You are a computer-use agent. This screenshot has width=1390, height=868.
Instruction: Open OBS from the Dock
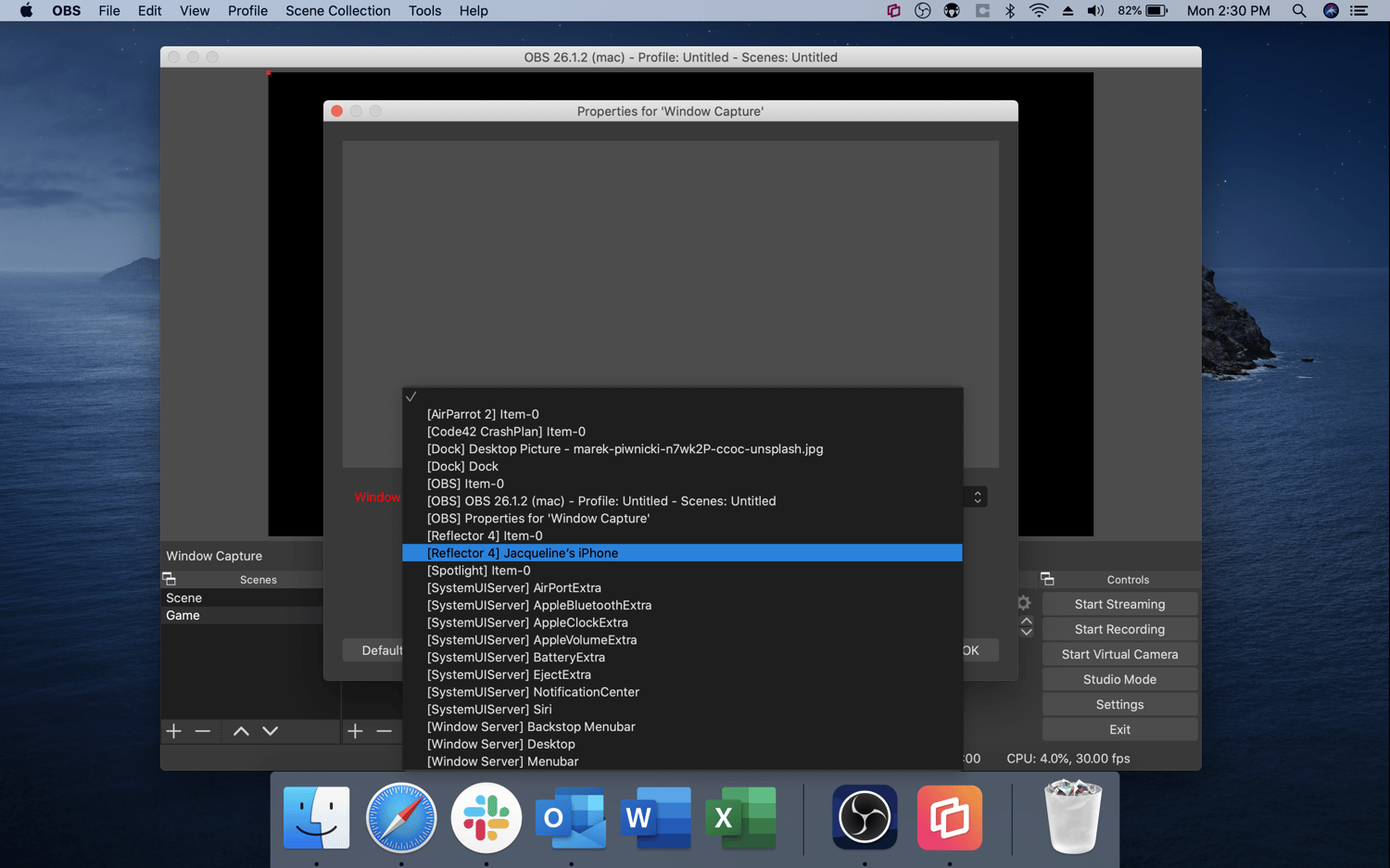point(864,818)
